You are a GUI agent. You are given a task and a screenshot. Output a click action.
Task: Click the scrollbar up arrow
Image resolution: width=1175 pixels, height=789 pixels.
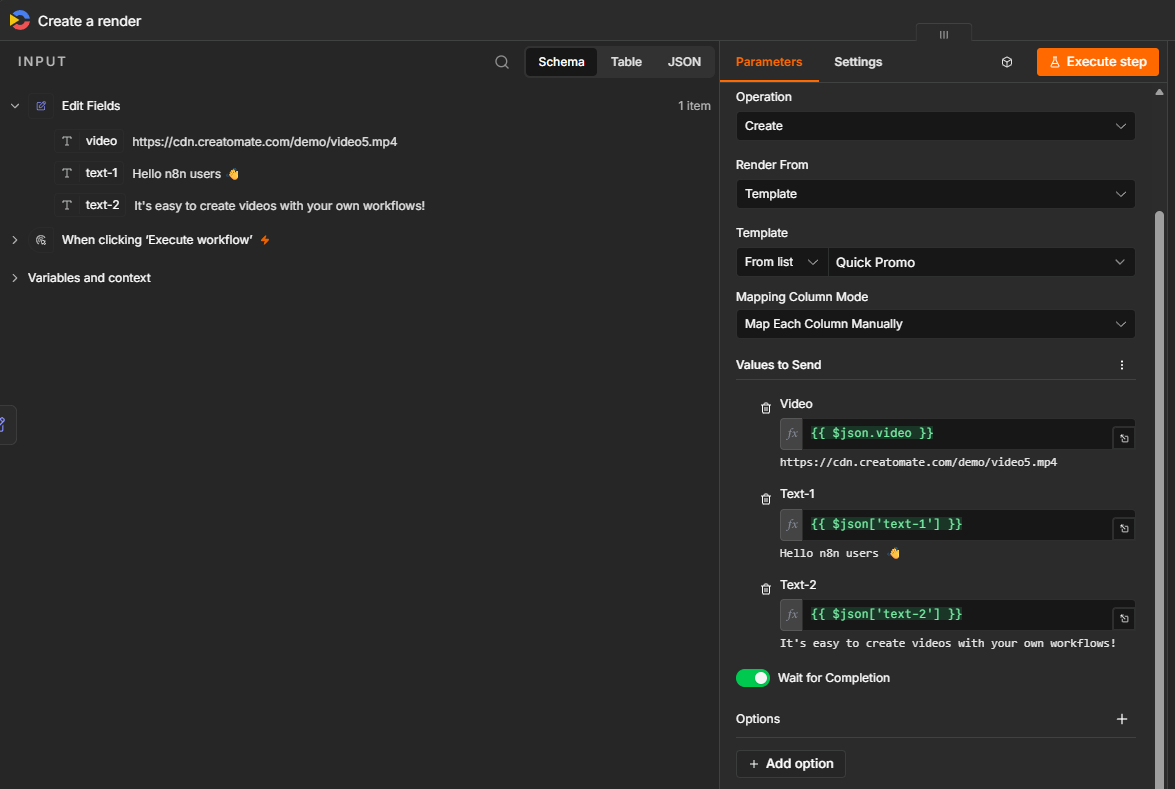(1159, 92)
